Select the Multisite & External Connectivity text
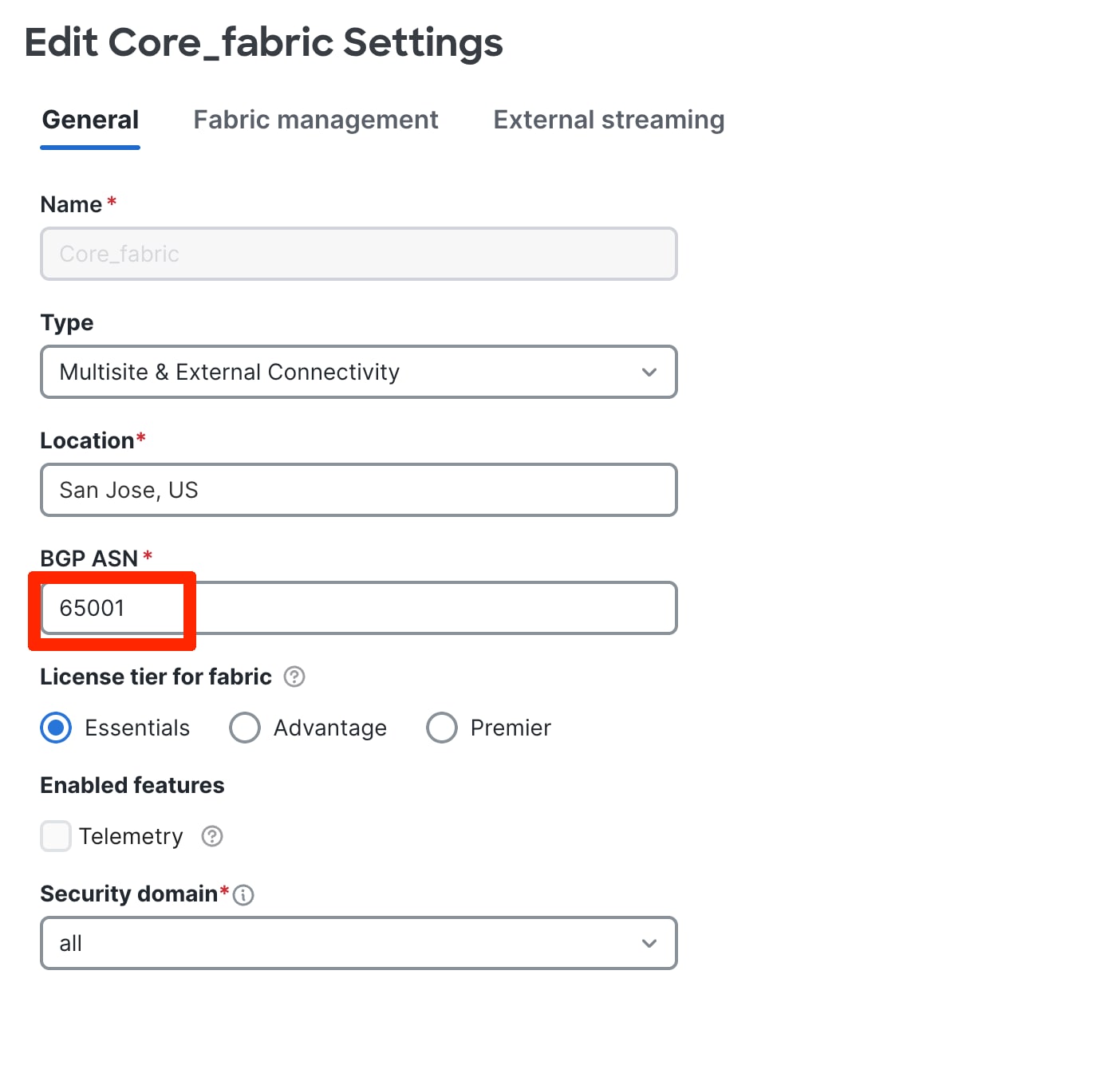 click(230, 372)
